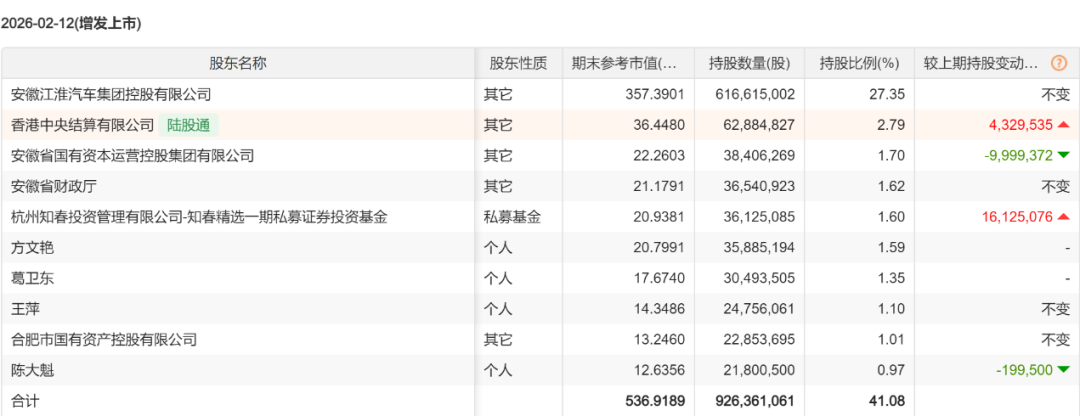Click holding ratio 0.97
The width and height of the screenshot is (1080, 416).
pos(892,371)
